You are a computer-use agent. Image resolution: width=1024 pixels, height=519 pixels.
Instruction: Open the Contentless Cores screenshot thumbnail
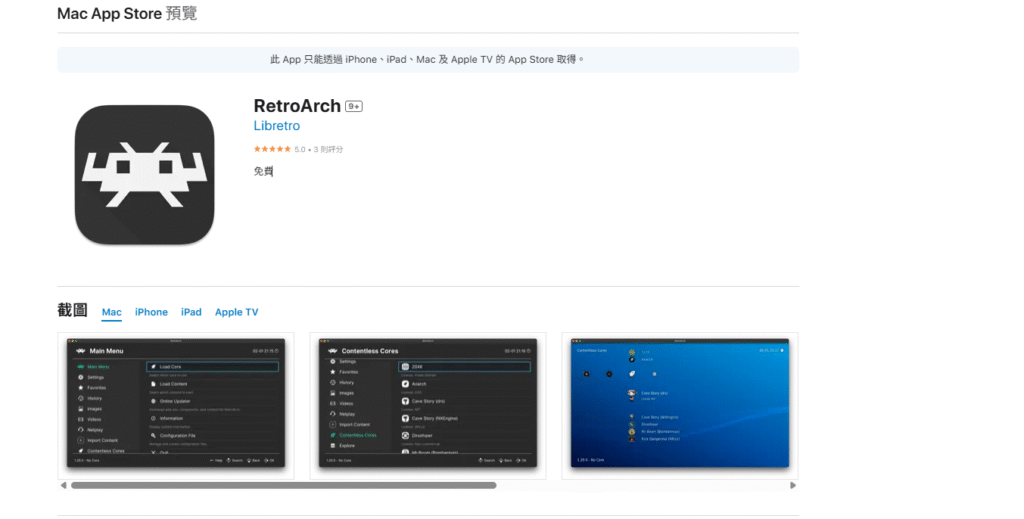coord(428,402)
